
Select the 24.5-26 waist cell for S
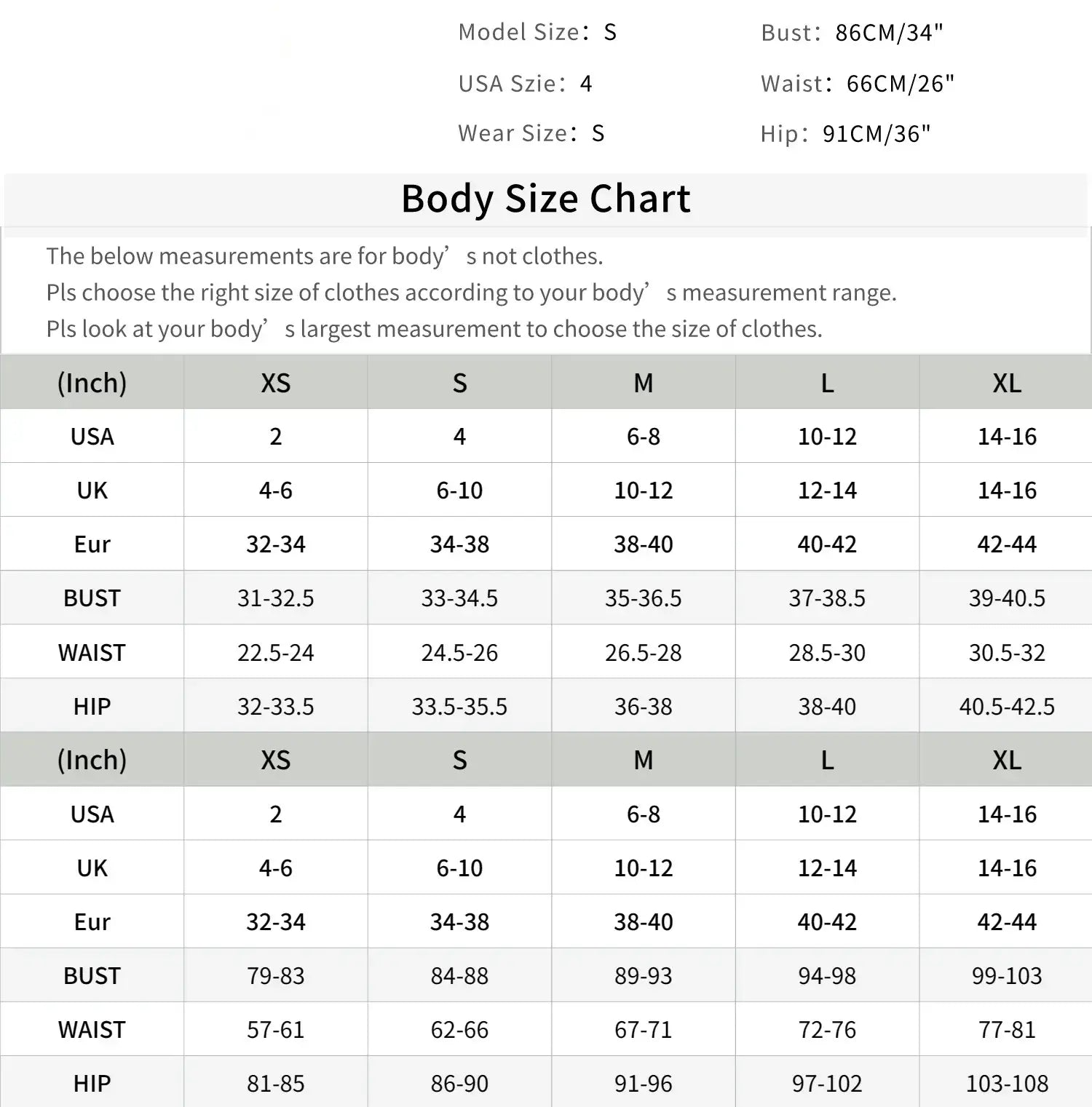pos(459,653)
